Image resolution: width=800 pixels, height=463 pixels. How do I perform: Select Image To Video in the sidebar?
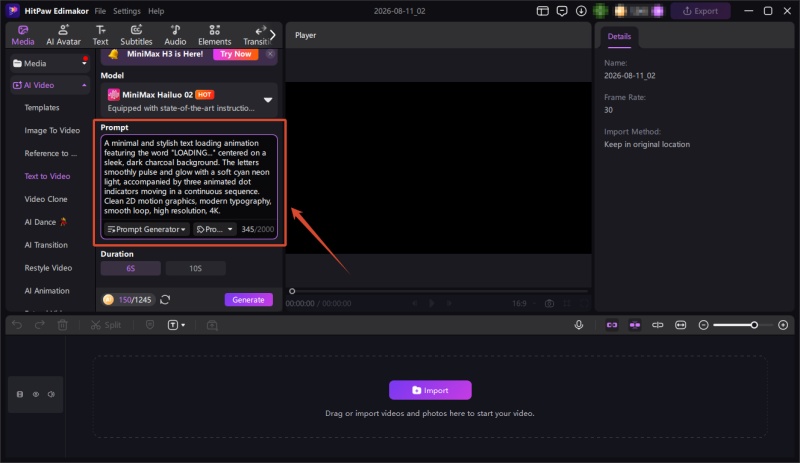point(52,131)
